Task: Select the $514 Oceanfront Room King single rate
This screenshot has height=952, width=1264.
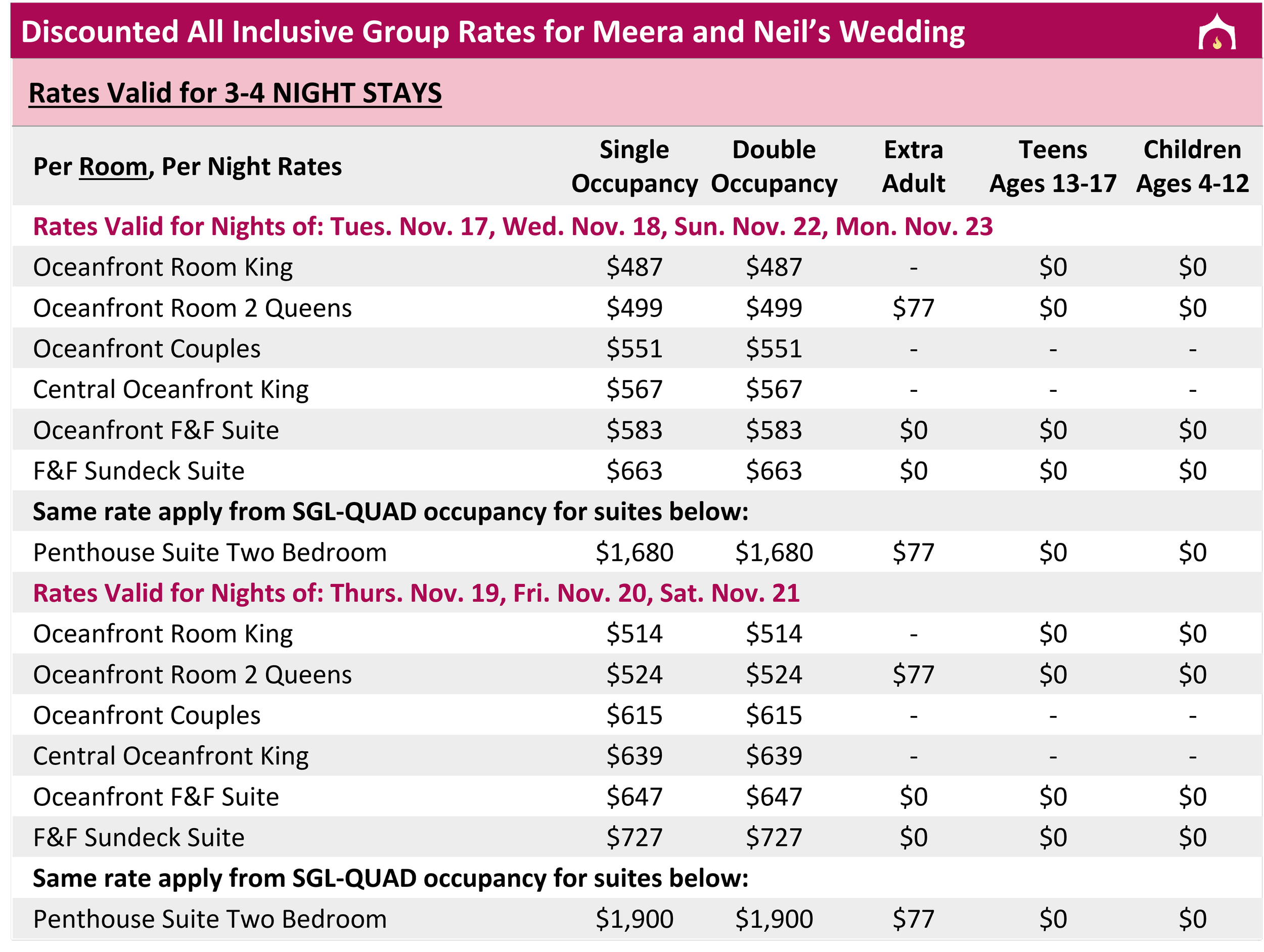Action: 635,633
